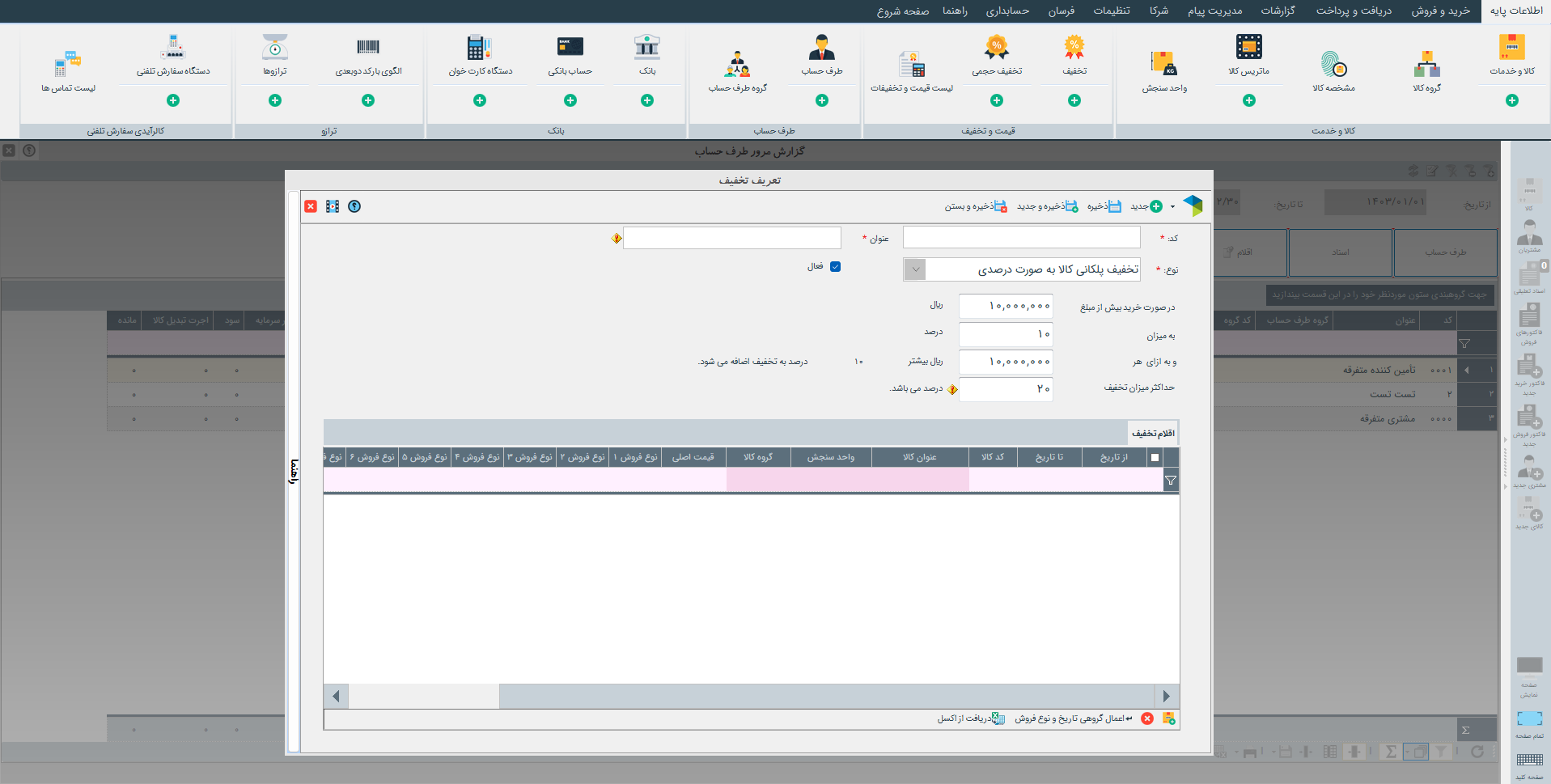Open the دستگاه کارت خوان icon
This screenshot has height=784, width=1551.
point(479,48)
